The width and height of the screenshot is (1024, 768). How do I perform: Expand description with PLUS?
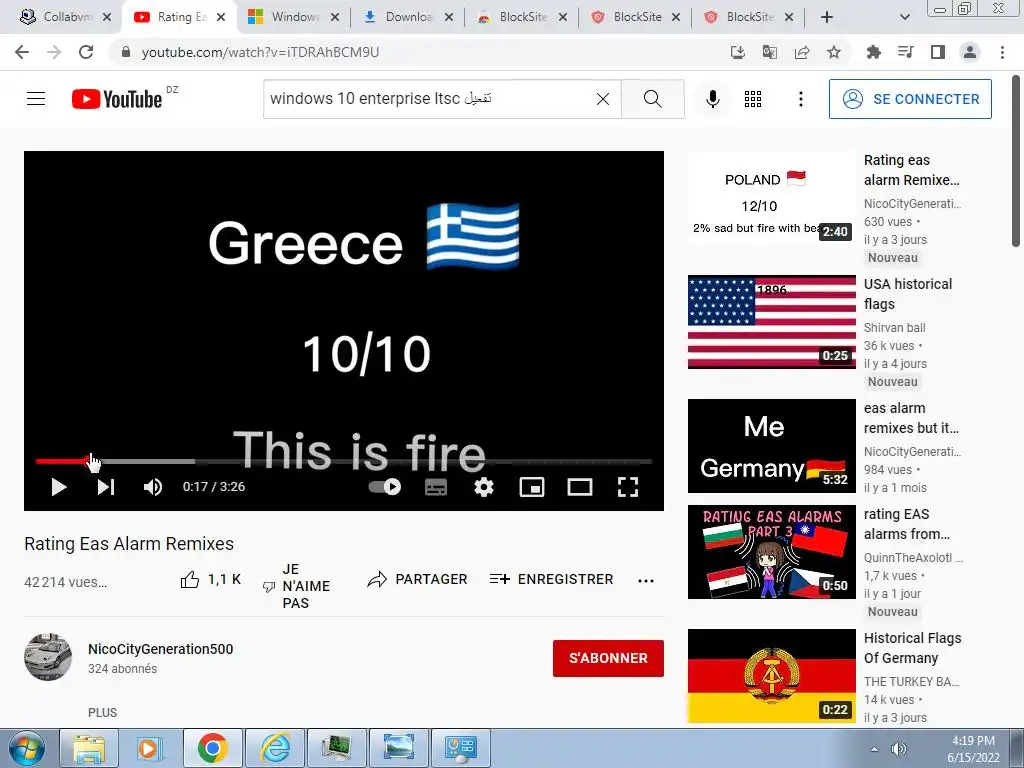coord(103,712)
